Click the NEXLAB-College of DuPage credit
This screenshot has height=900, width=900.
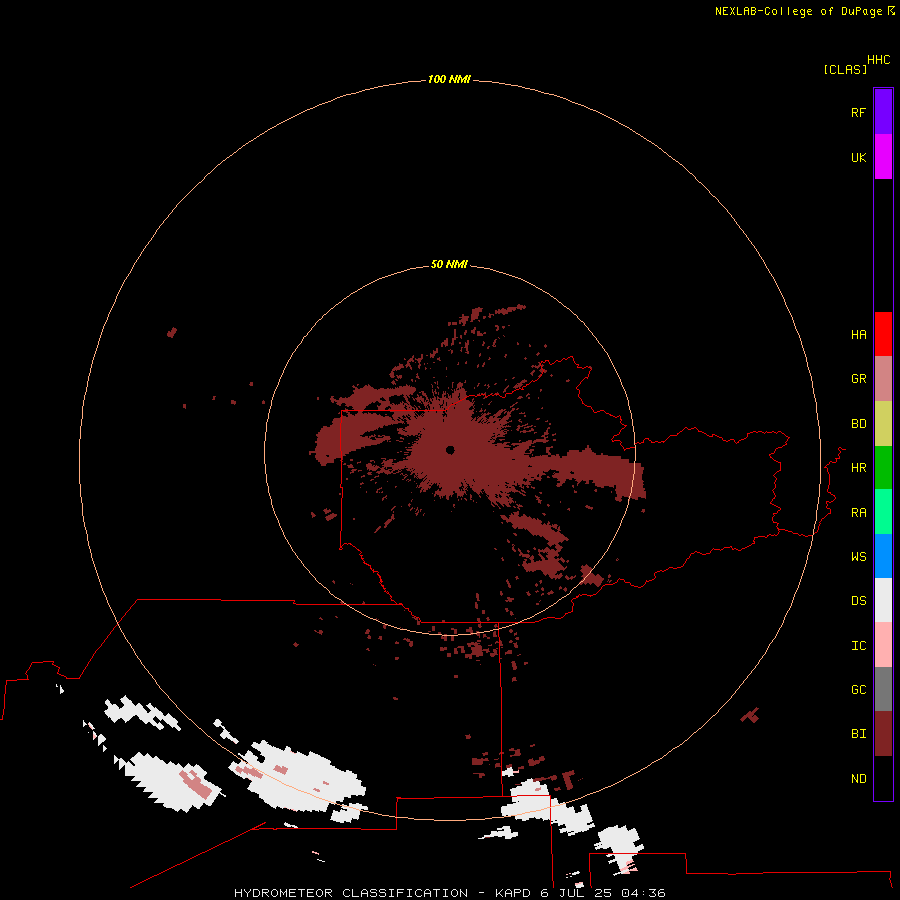805,11
